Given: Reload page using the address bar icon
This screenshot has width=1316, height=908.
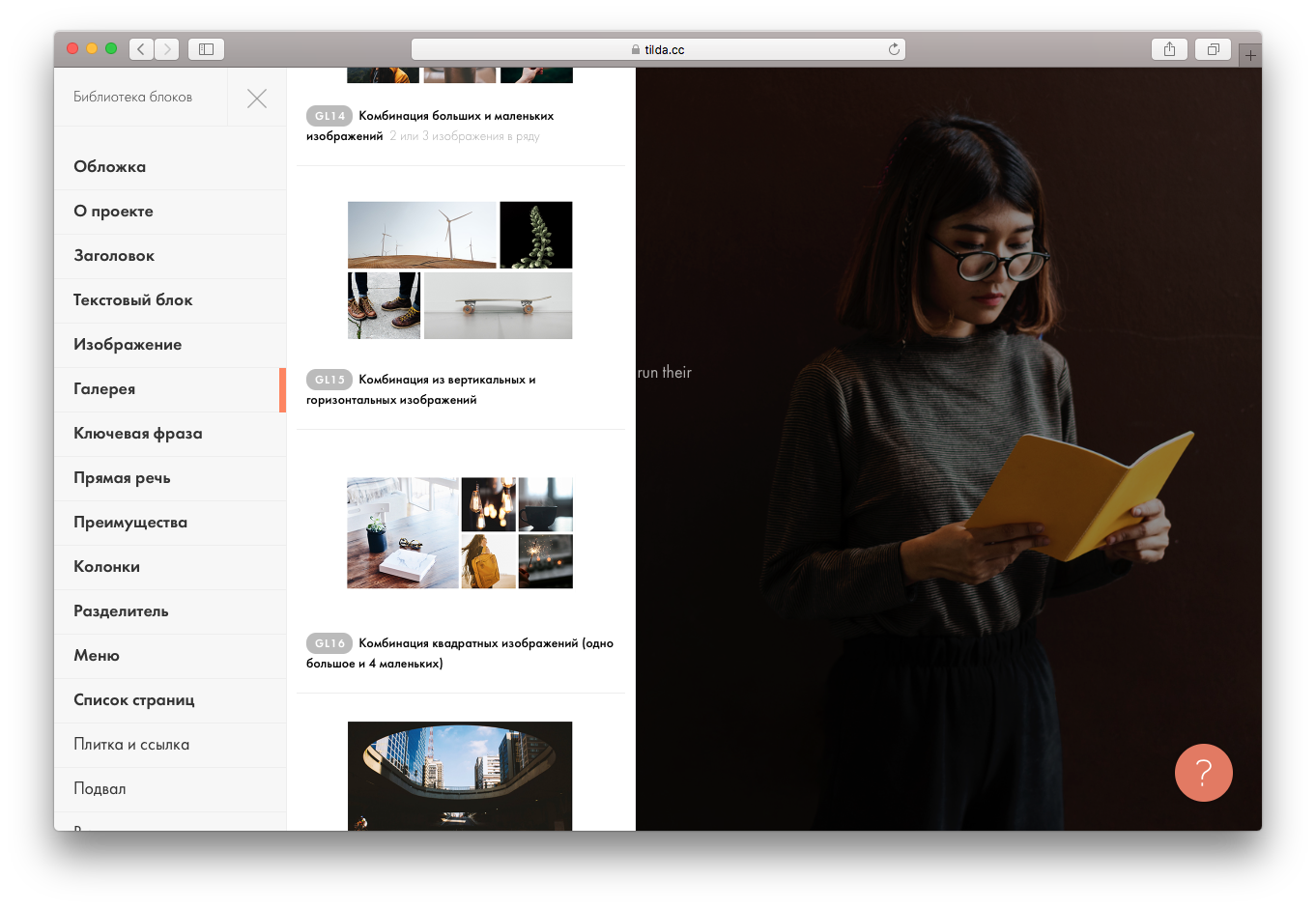Looking at the screenshot, I should (894, 49).
